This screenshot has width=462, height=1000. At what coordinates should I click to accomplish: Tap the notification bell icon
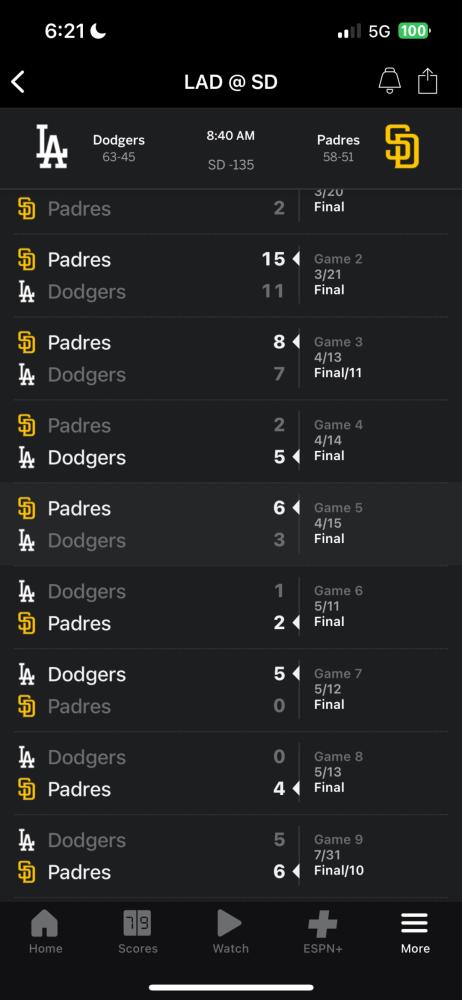coord(389,81)
